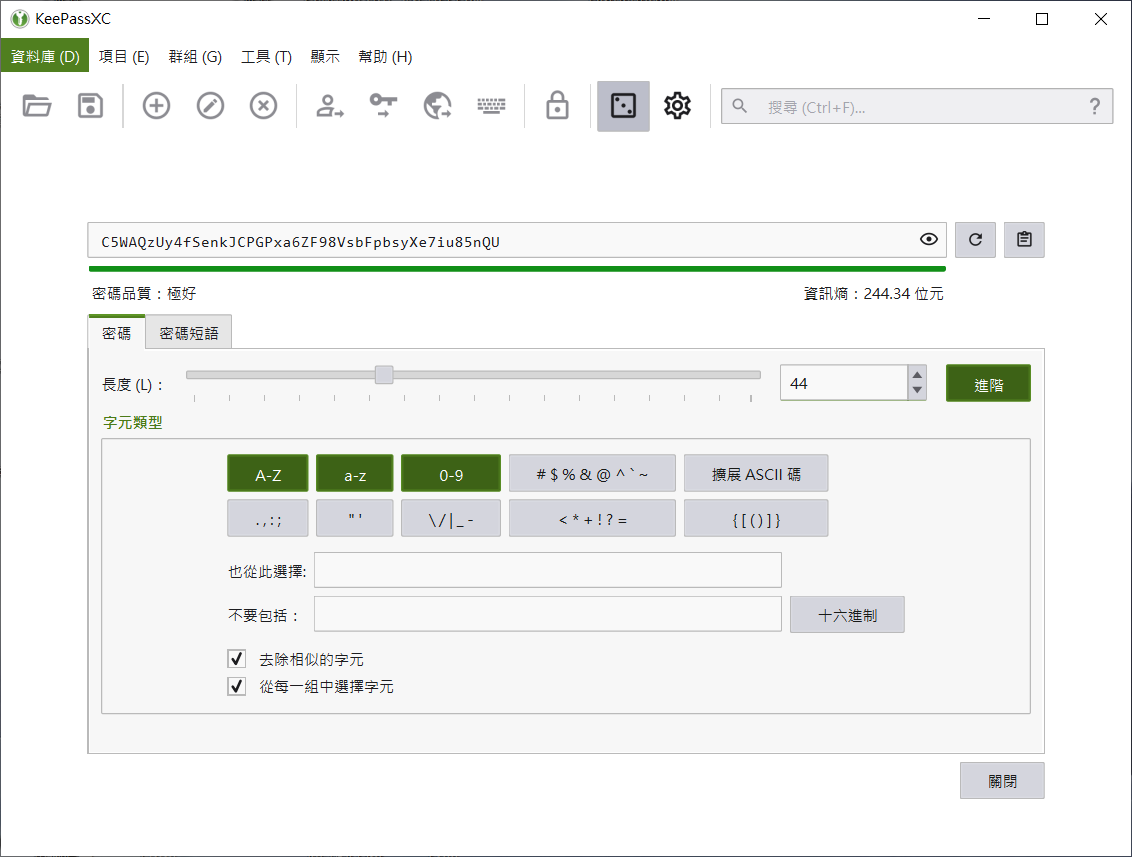1132x857 pixels.
Task: Copy generated password to clipboard icon
Action: 1024,240
